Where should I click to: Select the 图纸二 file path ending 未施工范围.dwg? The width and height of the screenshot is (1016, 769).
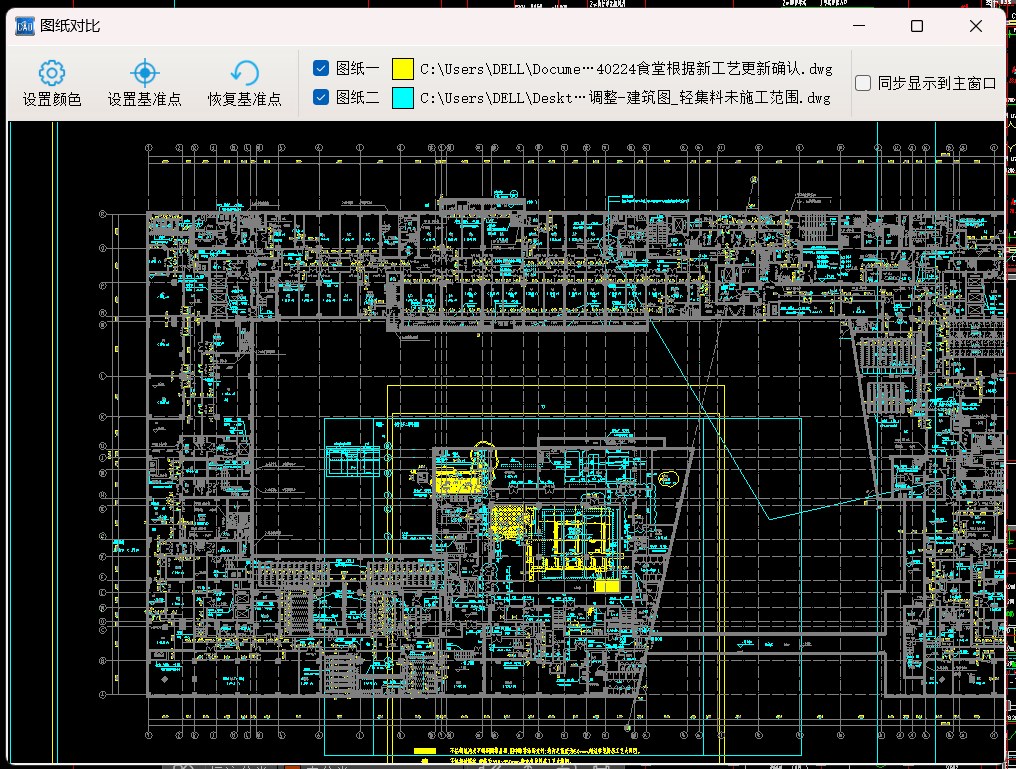(x=625, y=98)
